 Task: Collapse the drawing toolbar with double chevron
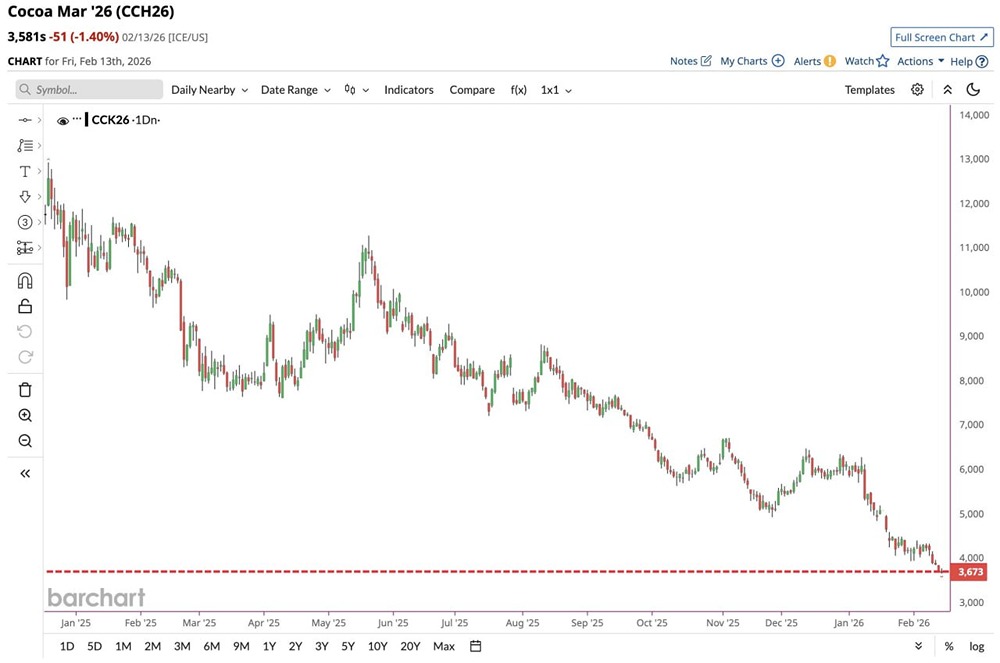(x=25, y=474)
